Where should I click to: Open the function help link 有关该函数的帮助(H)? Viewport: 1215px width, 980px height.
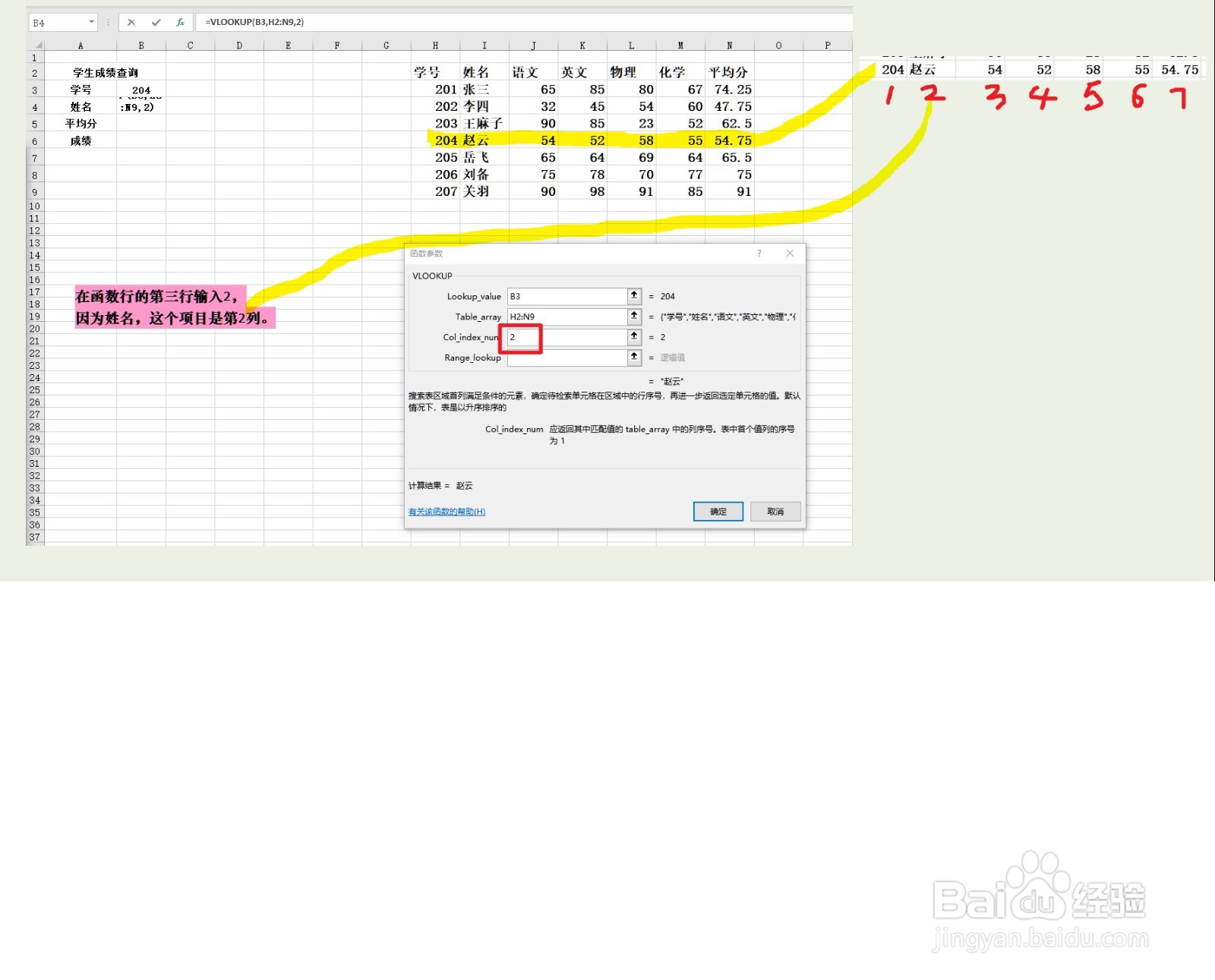click(447, 512)
